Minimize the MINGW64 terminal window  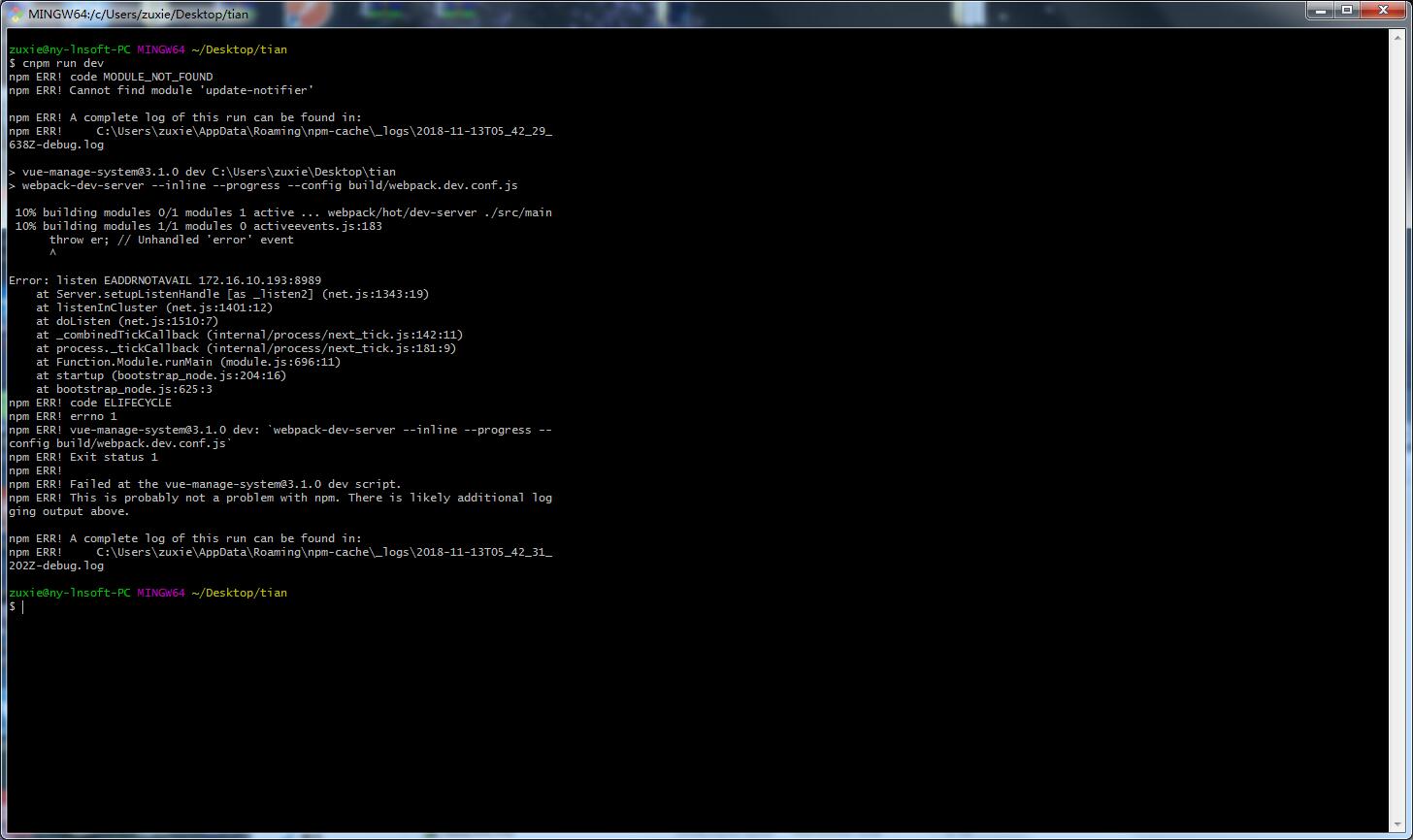pyautogui.click(x=1320, y=10)
